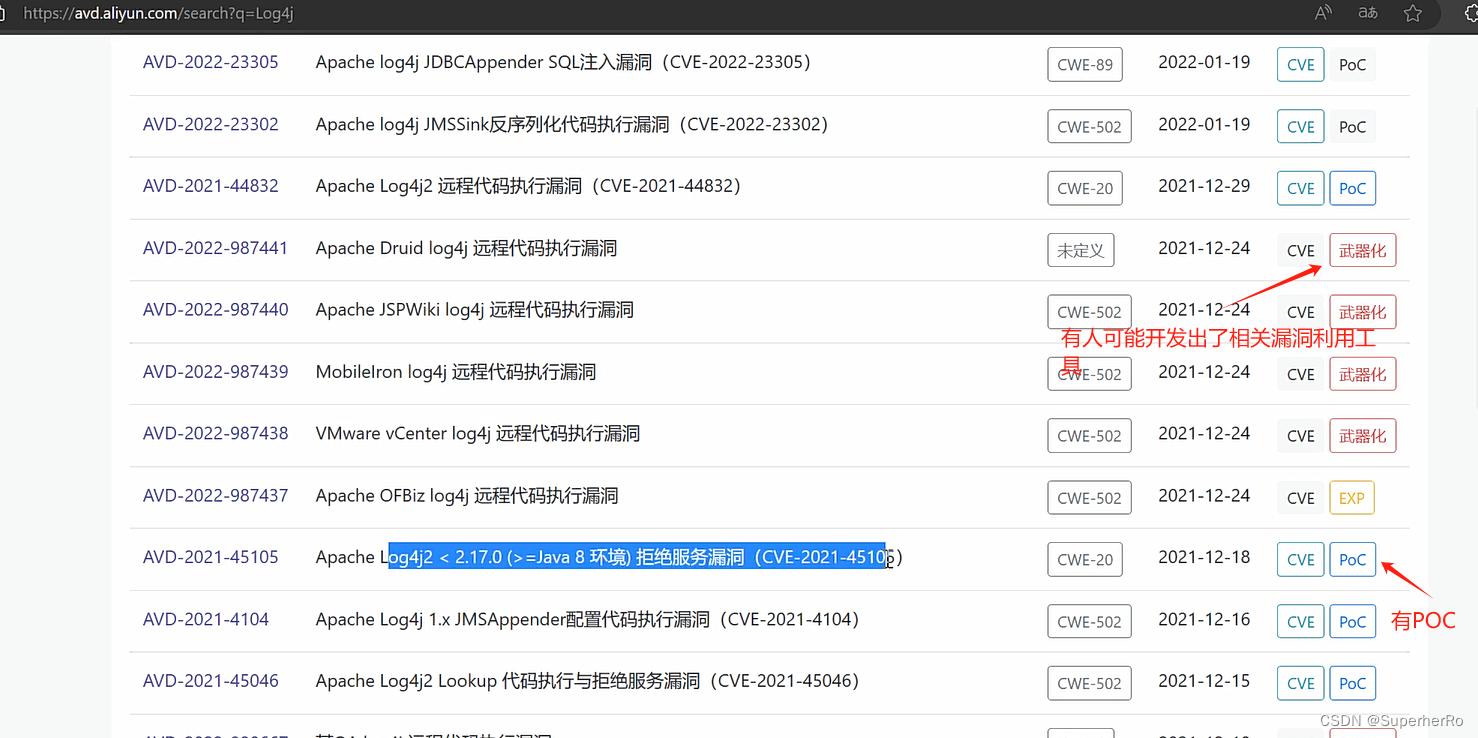Click CWE-89 tag for CVE-2022-23305

click(1085, 64)
